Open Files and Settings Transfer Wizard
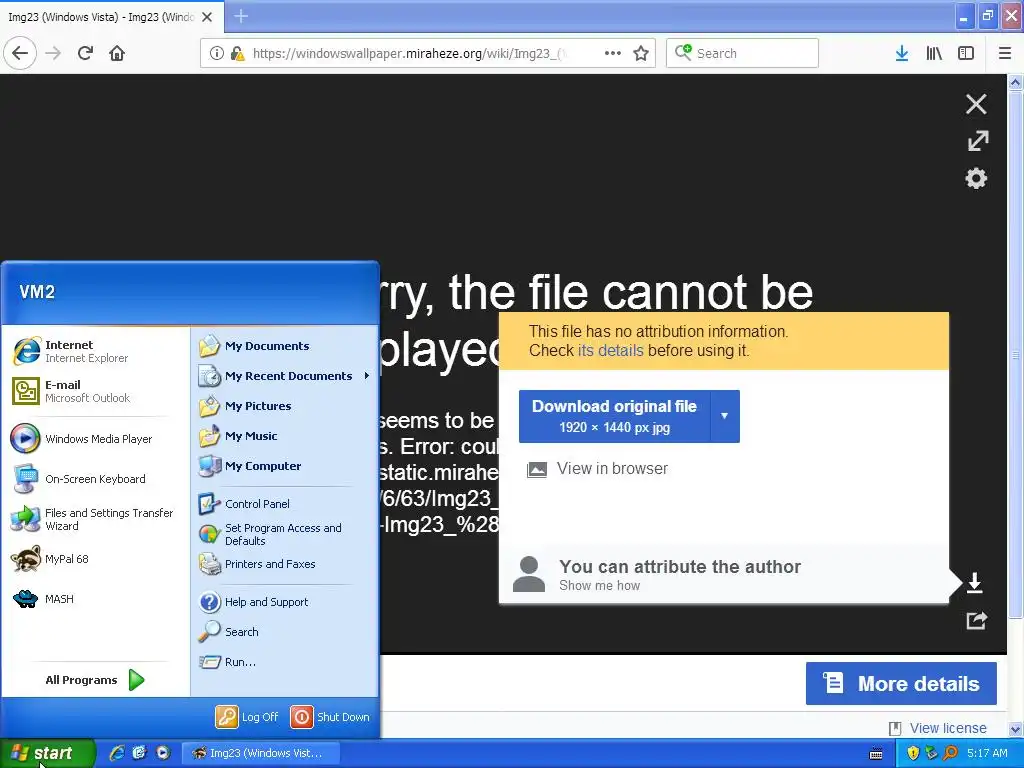Viewport: 1024px width, 768px height. point(97,519)
